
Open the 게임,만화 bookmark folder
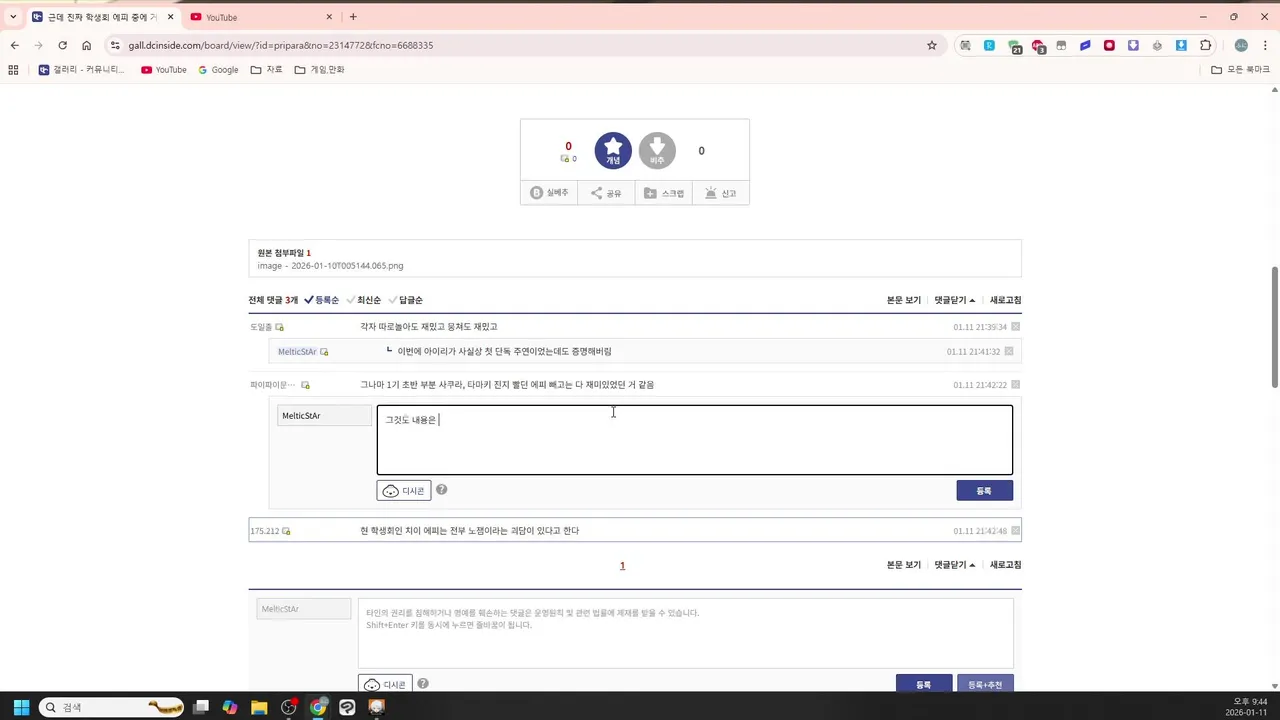click(x=319, y=70)
